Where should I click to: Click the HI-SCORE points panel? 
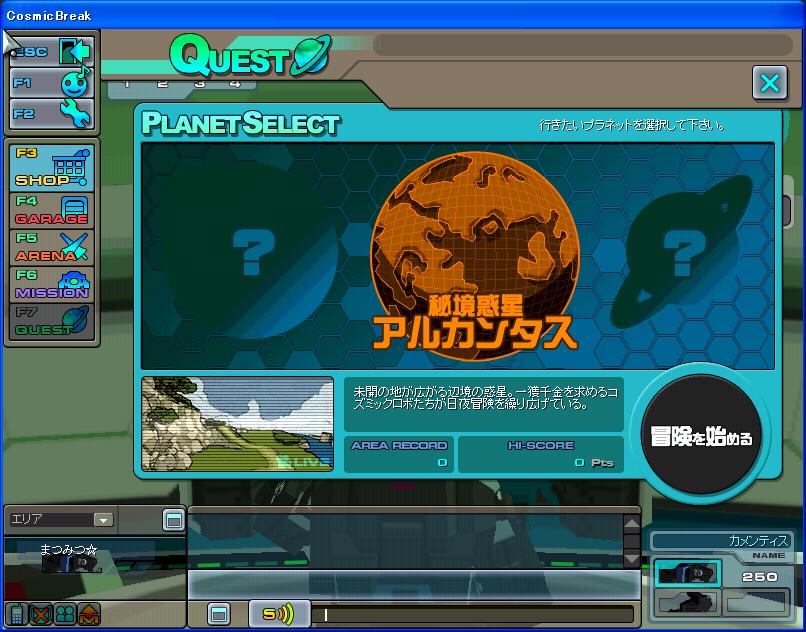point(540,454)
